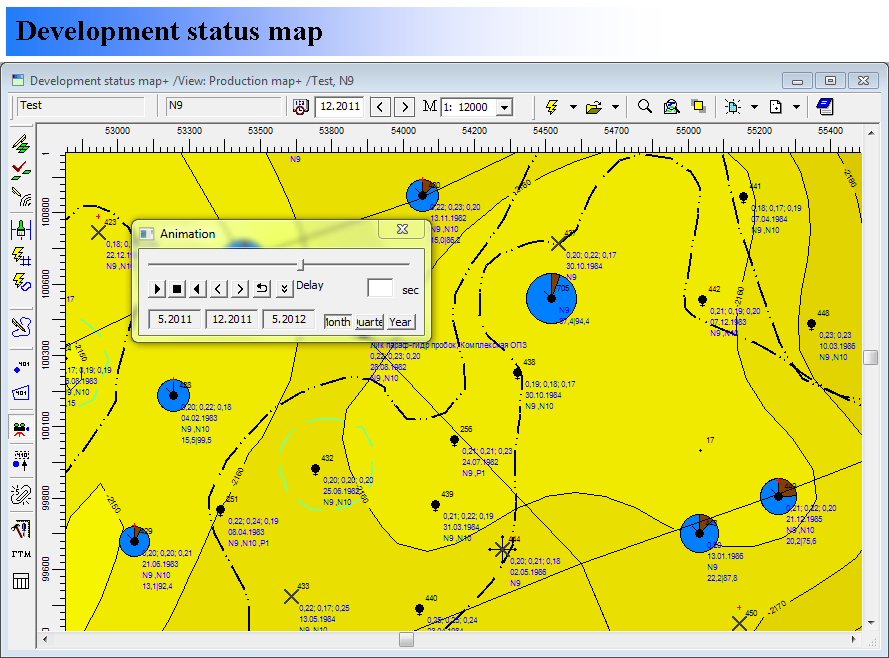Screen dimensions: 889x658
Task: Toggle the animation camera sidebar icon
Action: pos(21,428)
